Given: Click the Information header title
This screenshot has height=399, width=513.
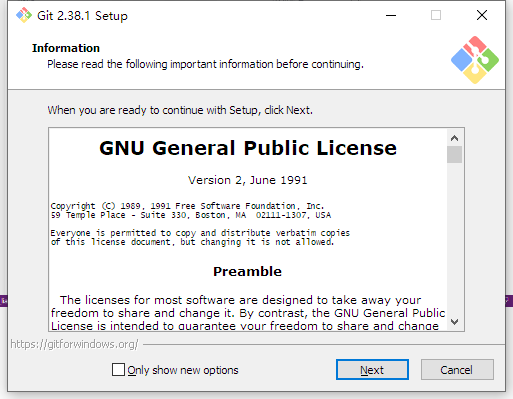Looking at the screenshot, I should coord(66,48).
